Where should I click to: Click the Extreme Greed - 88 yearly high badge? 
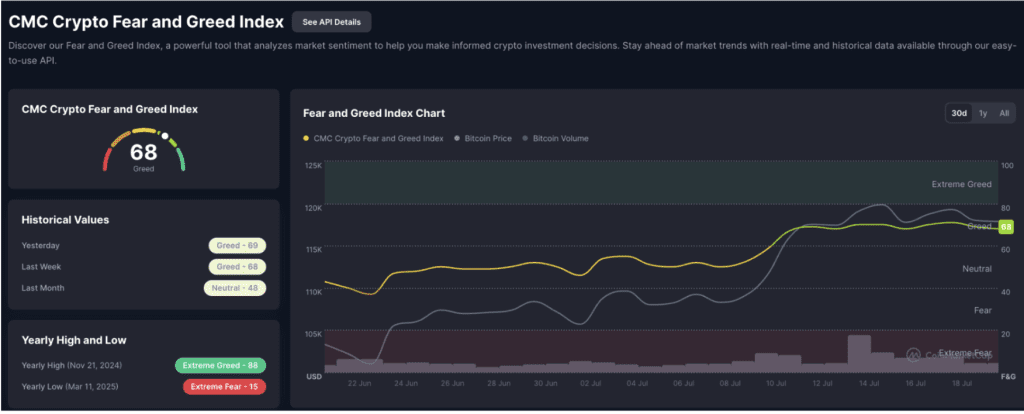[220, 365]
